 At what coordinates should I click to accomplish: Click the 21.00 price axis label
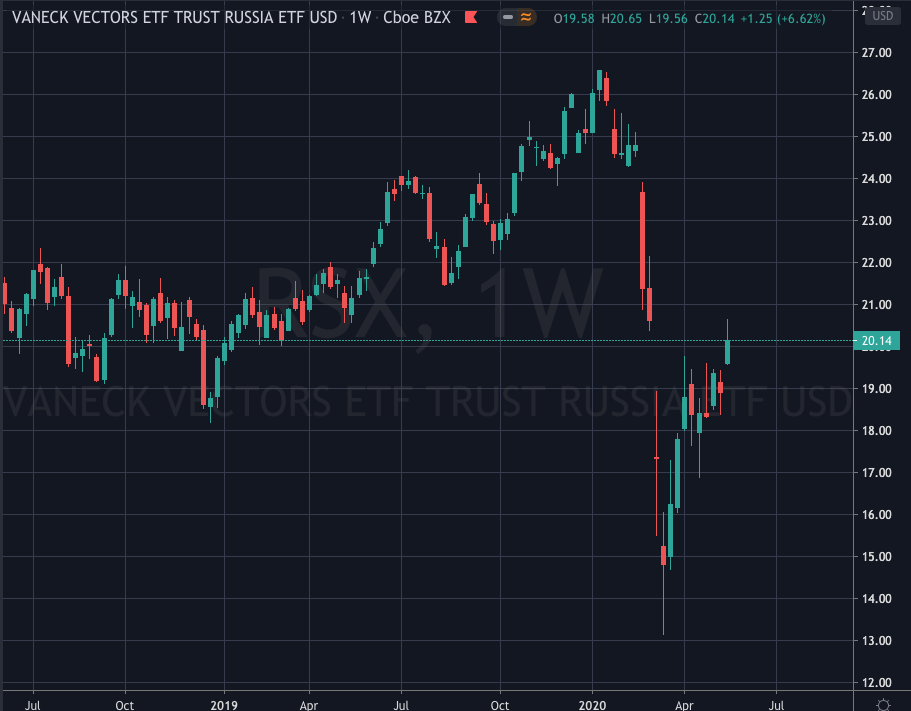point(876,304)
